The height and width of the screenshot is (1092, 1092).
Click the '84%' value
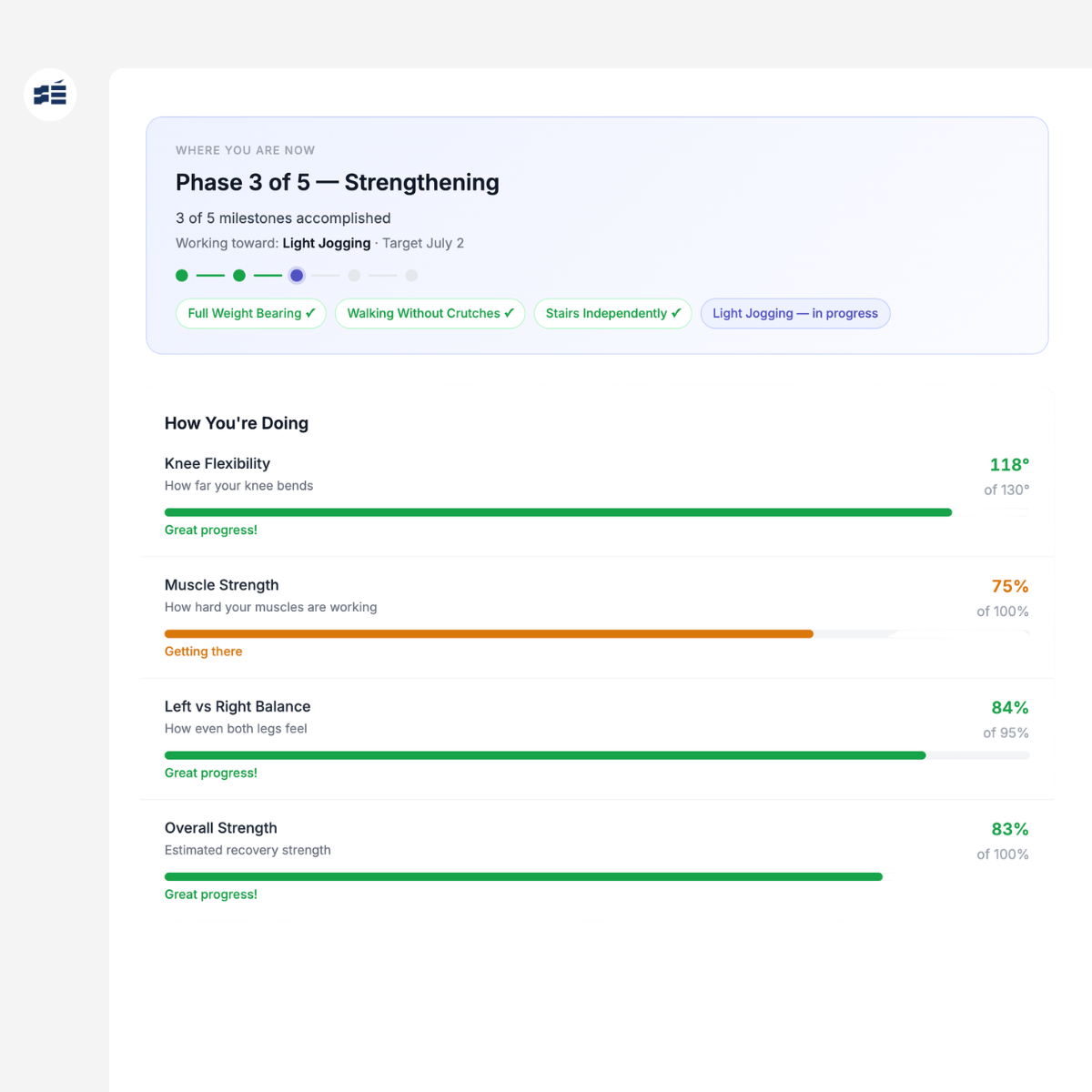point(1010,708)
